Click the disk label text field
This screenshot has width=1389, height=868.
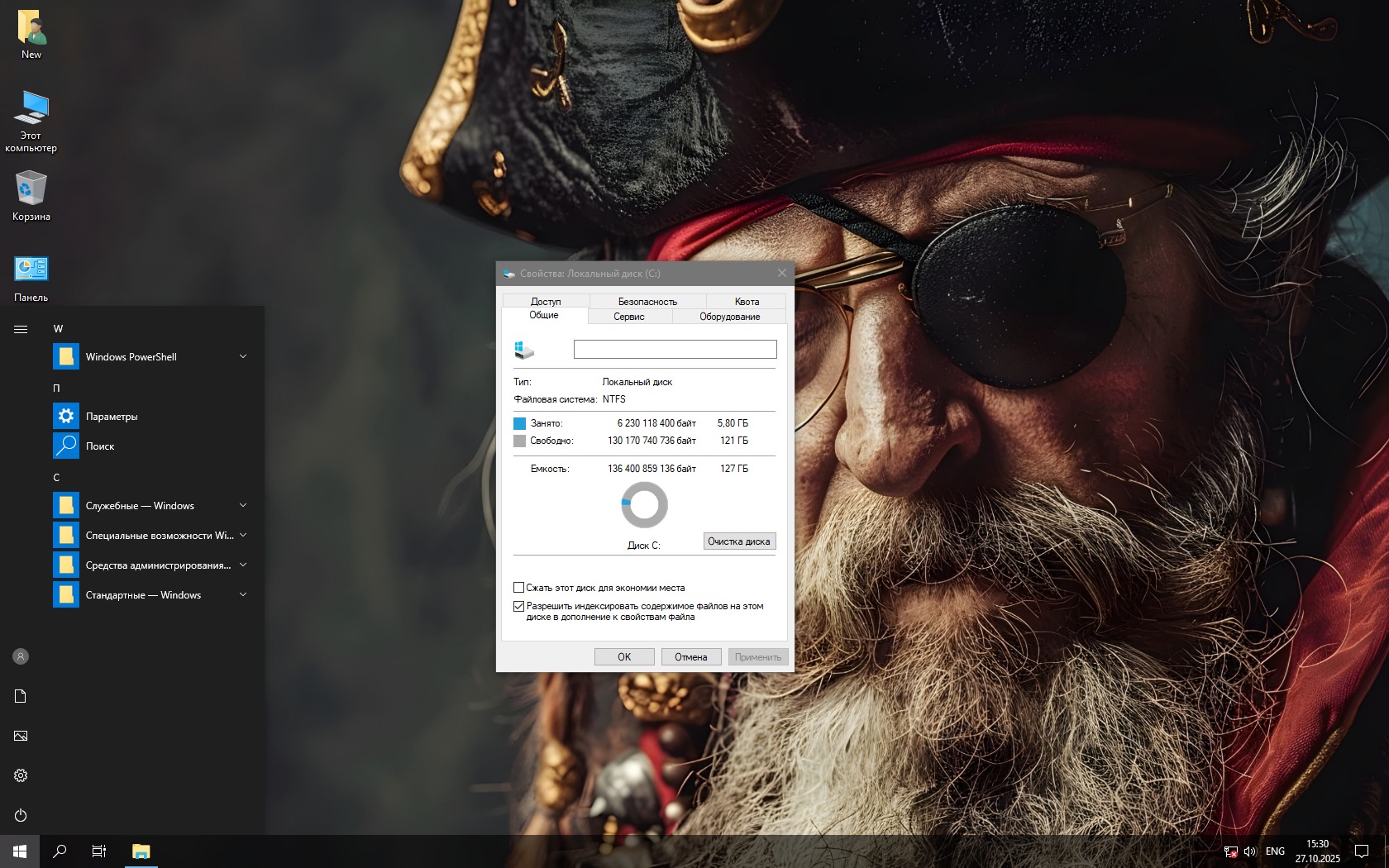[x=675, y=349]
